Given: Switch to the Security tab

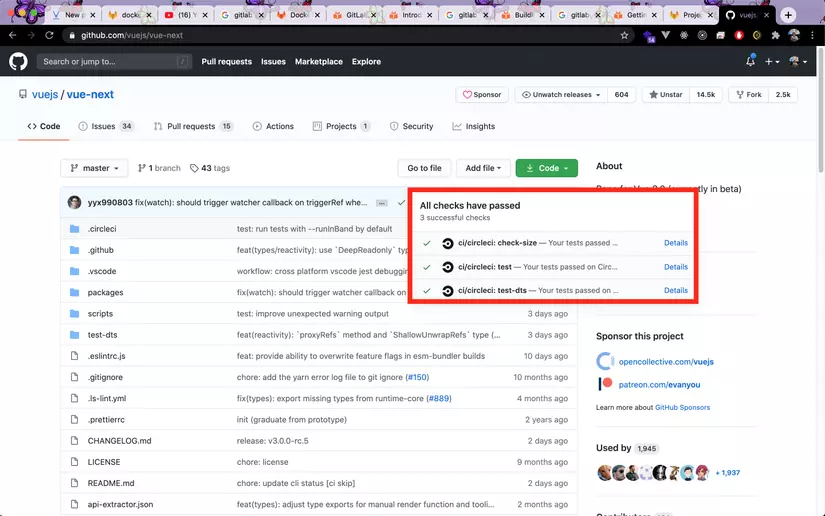Looking at the screenshot, I should [411, 126].
